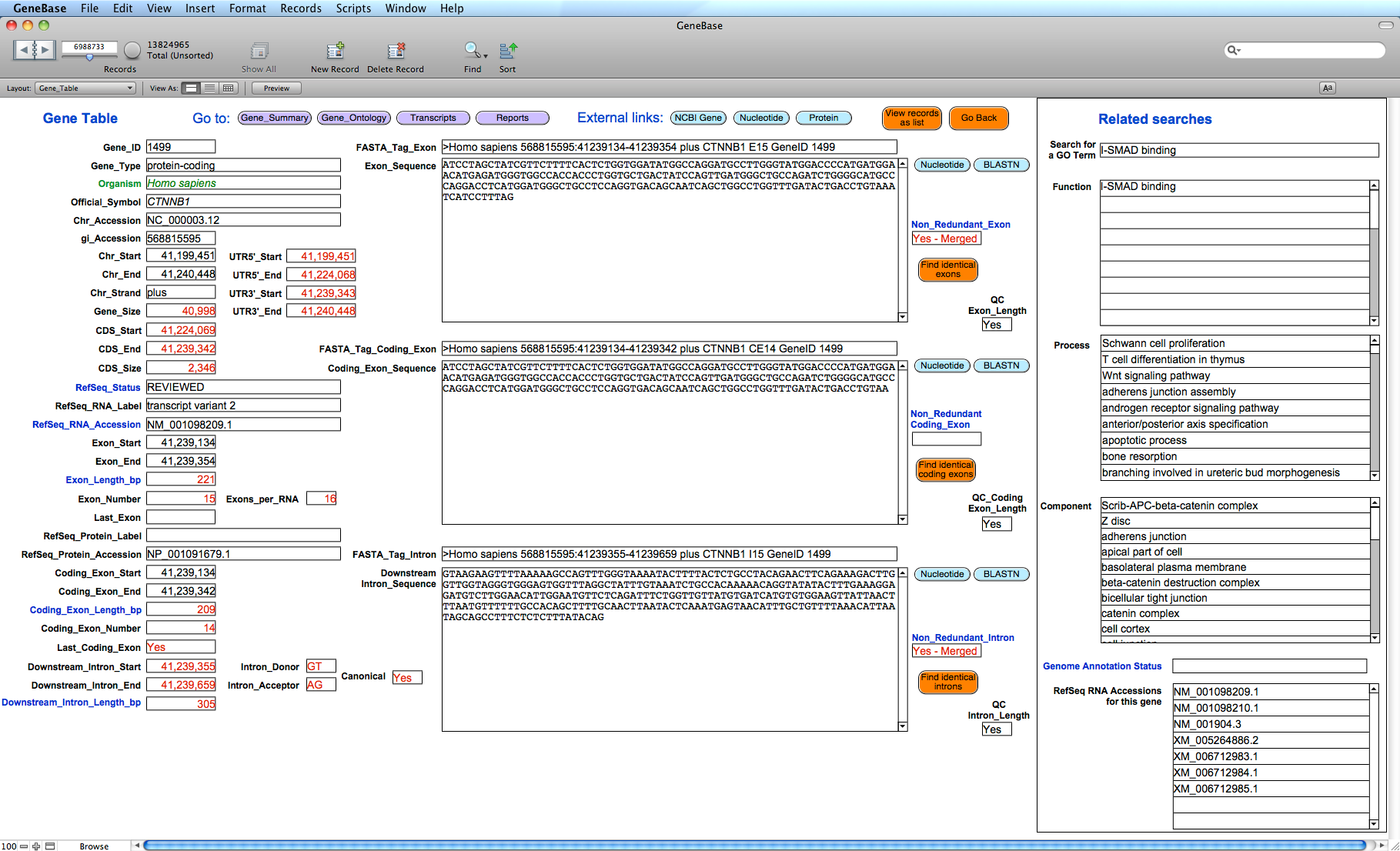
Task: Click the Go Back button
Action: (979, 118)
